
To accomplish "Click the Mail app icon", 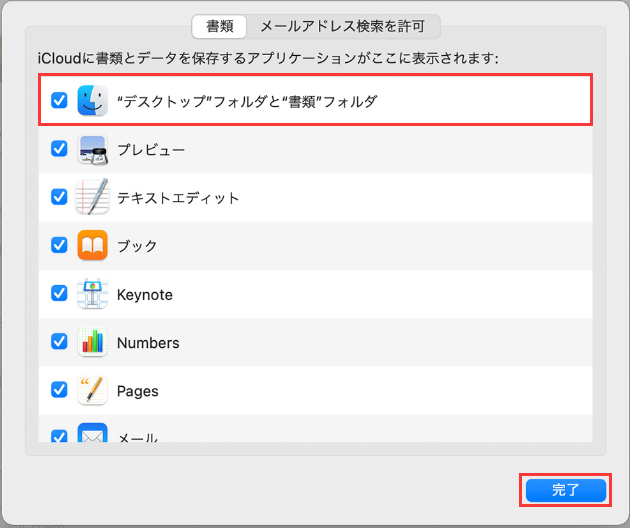I will (92, 433).
